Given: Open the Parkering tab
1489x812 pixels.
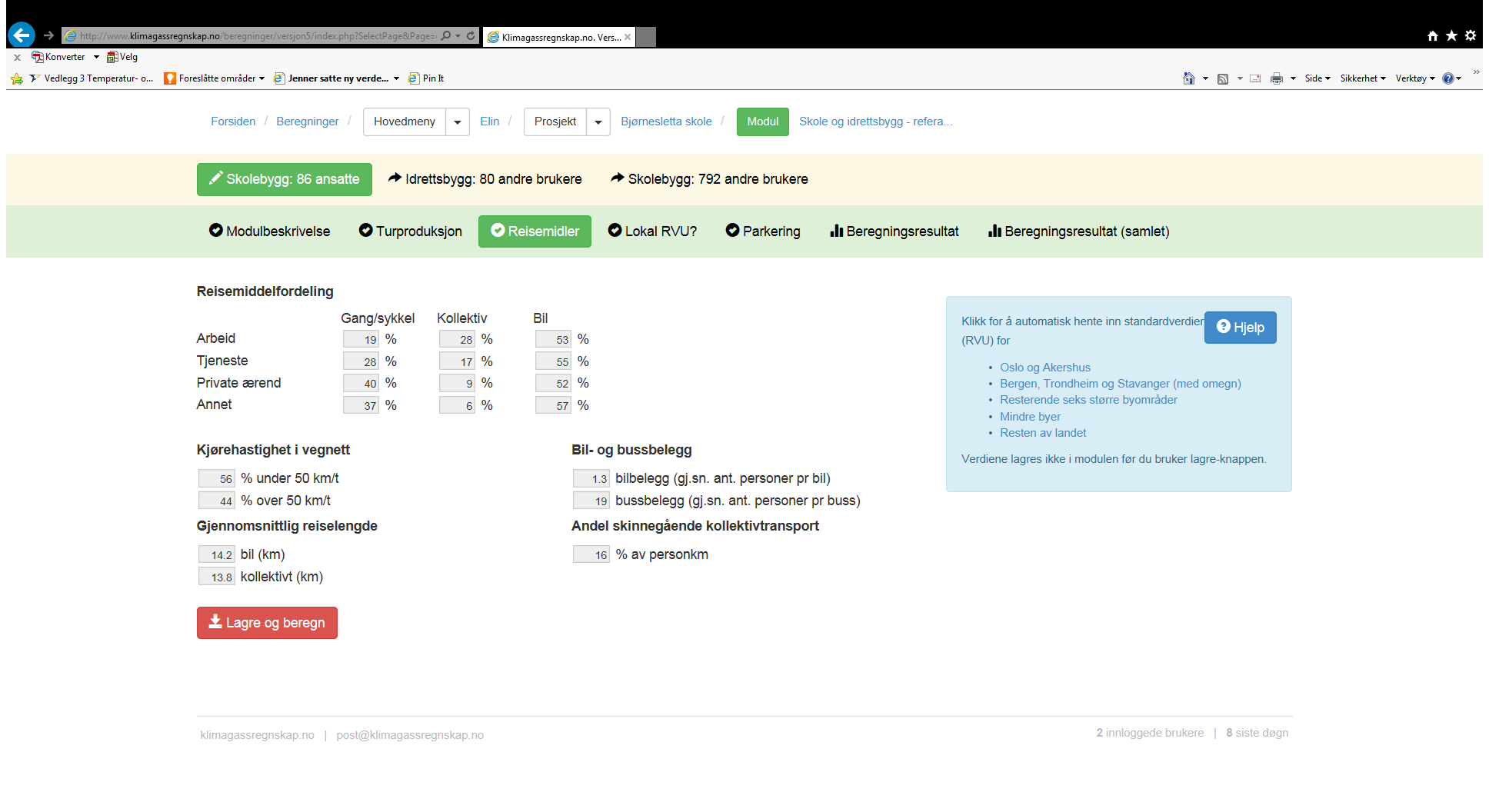Looking at the screenshot, I should pos(763,231).
